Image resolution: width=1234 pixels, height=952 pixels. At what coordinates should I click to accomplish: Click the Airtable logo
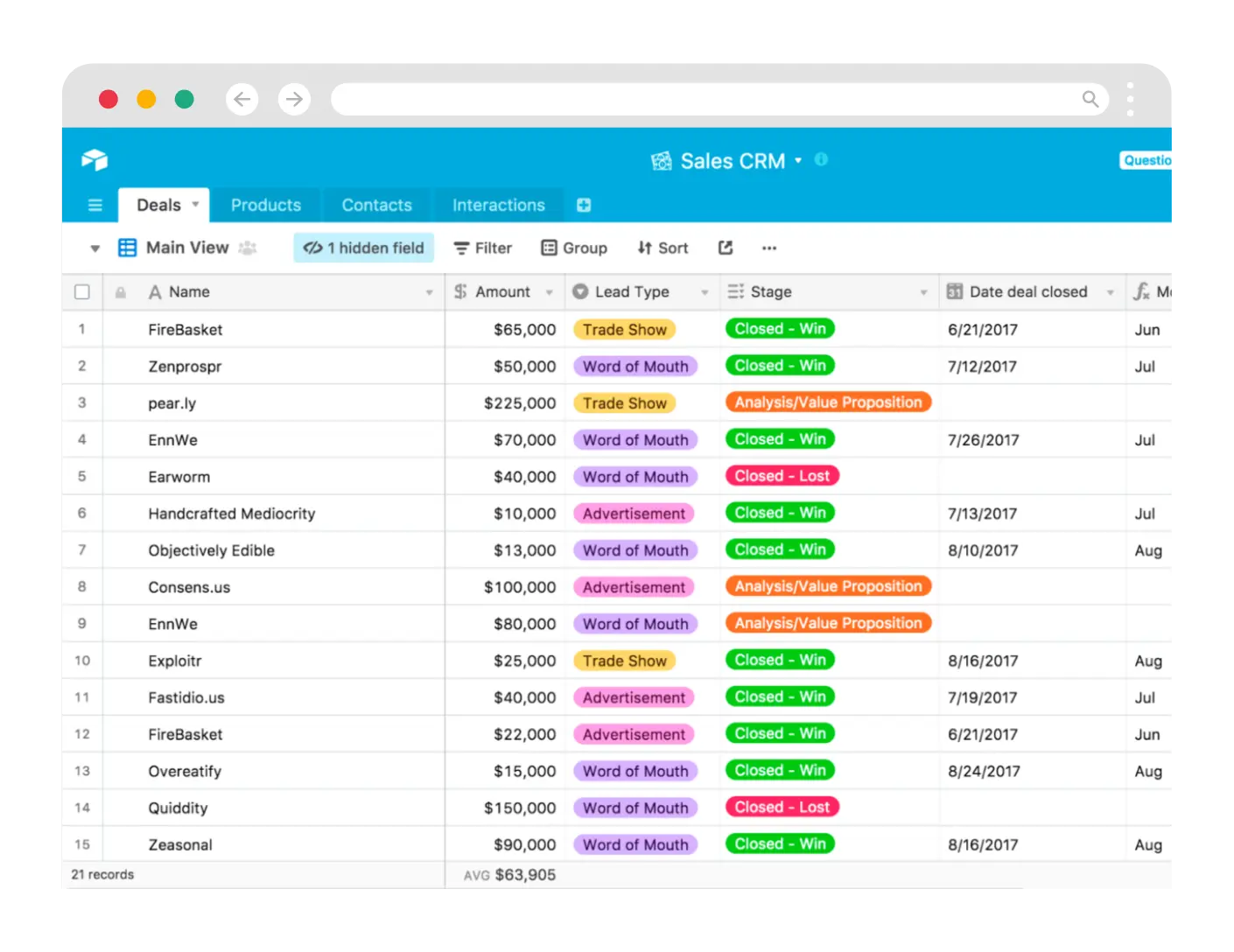click(x=95, y=159)
